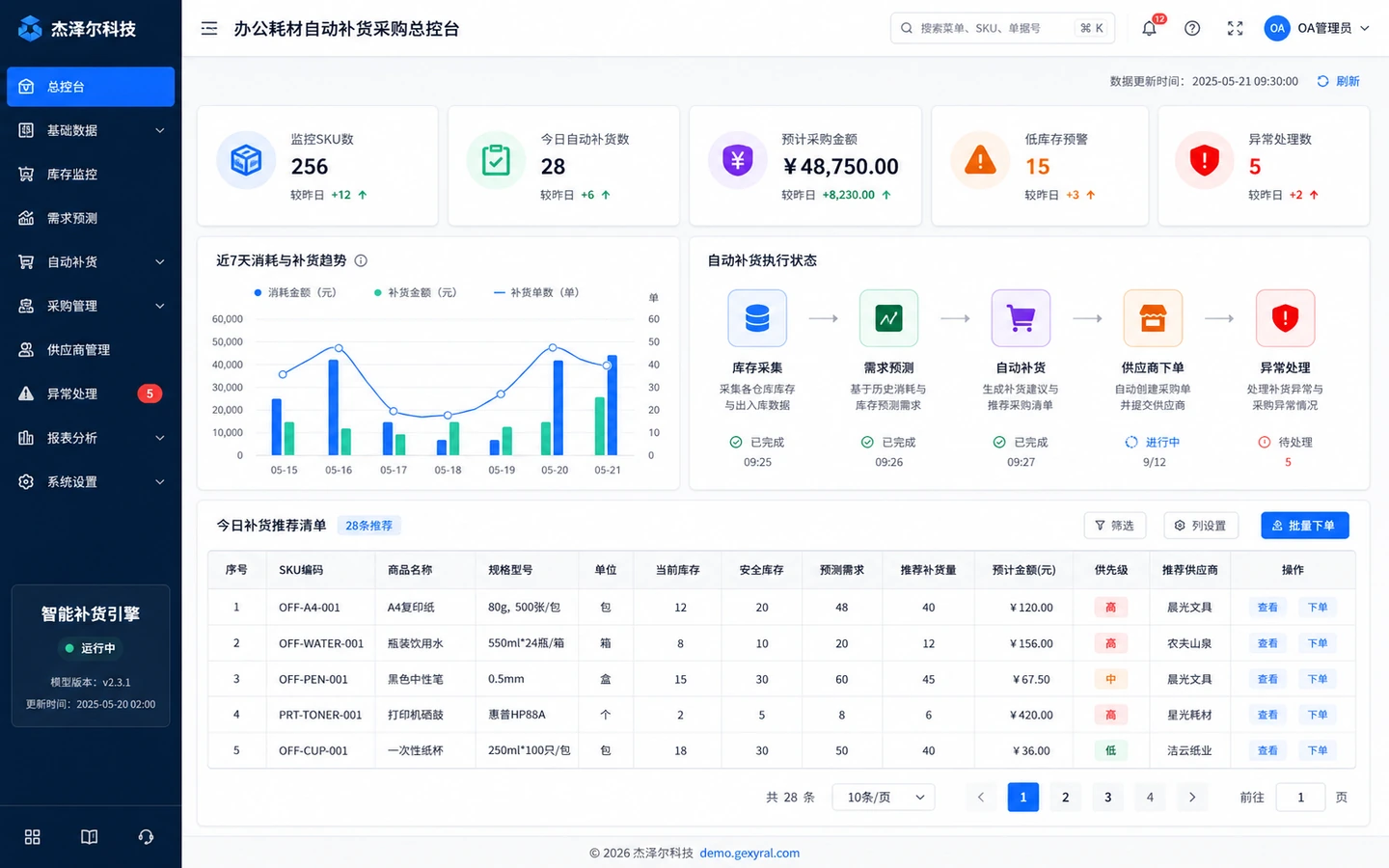Expand the 采购管理 sidebar menu
1389x868 pixels.
pyautogui.click(x=91, y=306)
